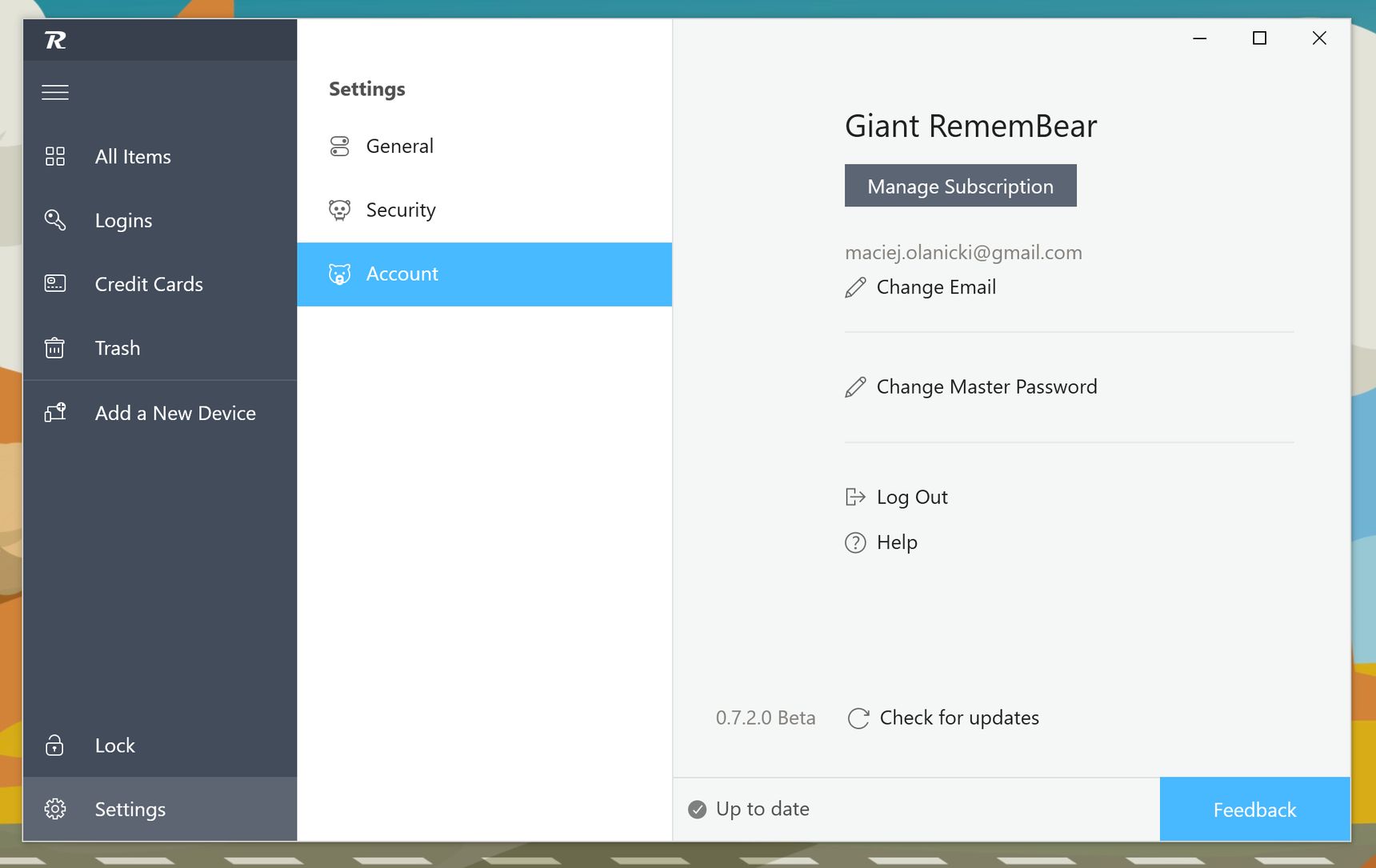
Task: Click the RememBear logo icon
Action: pos(55,40)
